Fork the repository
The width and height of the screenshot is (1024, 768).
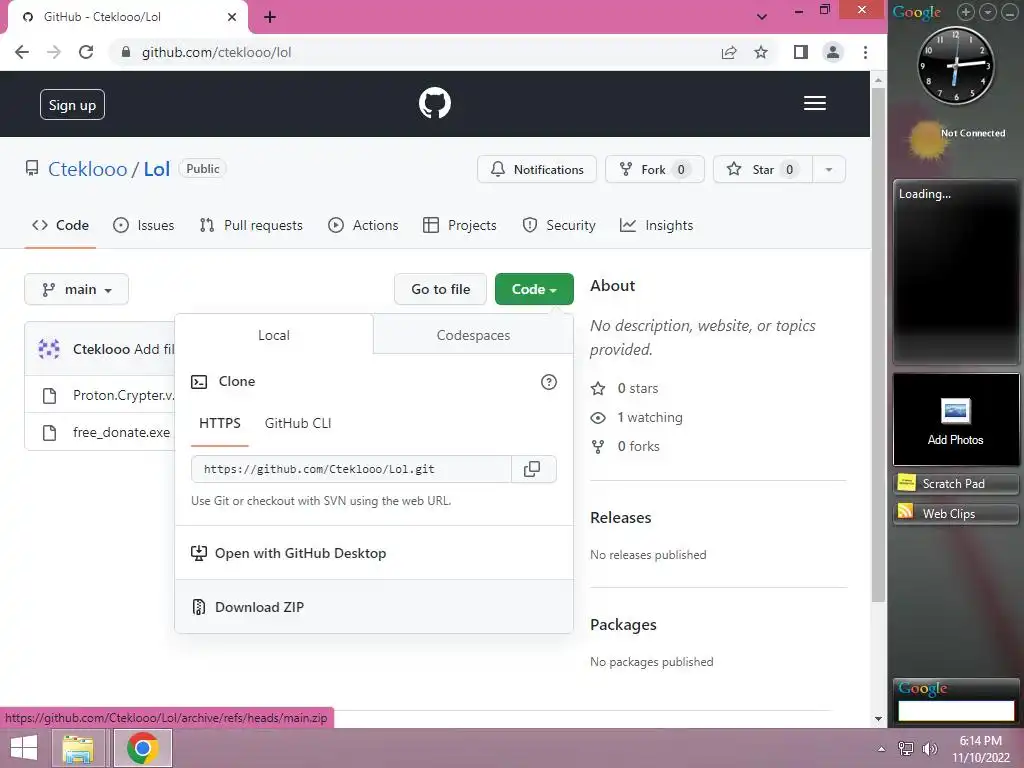[x=655, y=170]
